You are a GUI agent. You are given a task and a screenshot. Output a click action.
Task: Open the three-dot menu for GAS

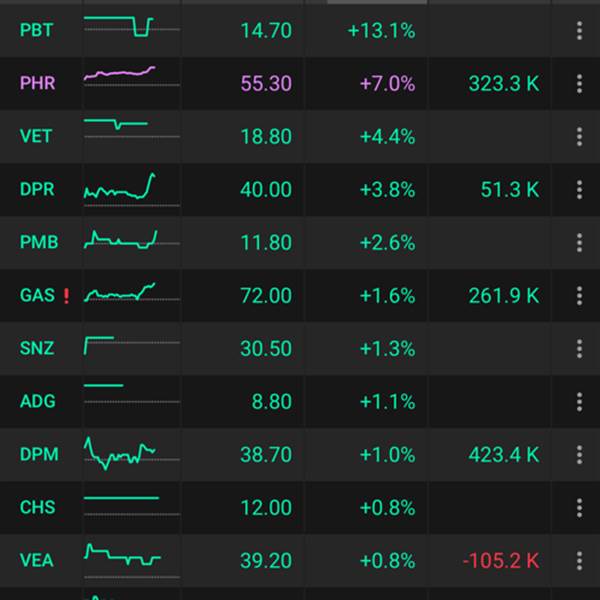coord(579,295)
